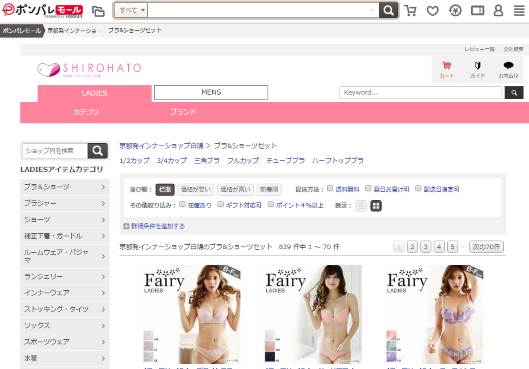Click the circled asterisk points icon
This screenshot has height=369, width=529.
click(x=455, y=11)
